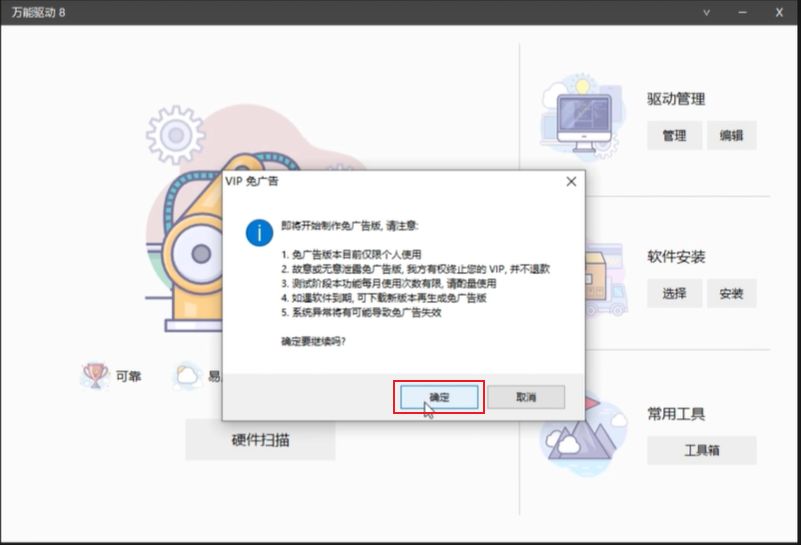Close the VIP 免广告 dialog
Screen dimensions: 801x545
click(571, 181)
